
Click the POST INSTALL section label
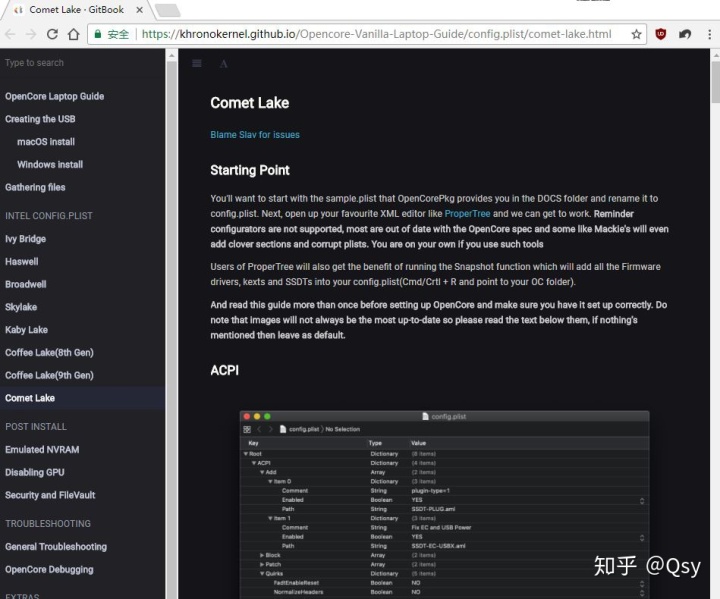tap(36, 427)
